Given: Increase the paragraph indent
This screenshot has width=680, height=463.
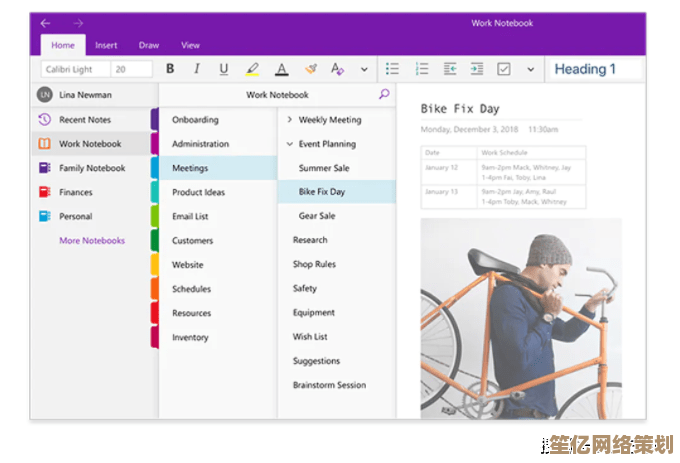Looking at the screenshot, I should coord(477,69).
